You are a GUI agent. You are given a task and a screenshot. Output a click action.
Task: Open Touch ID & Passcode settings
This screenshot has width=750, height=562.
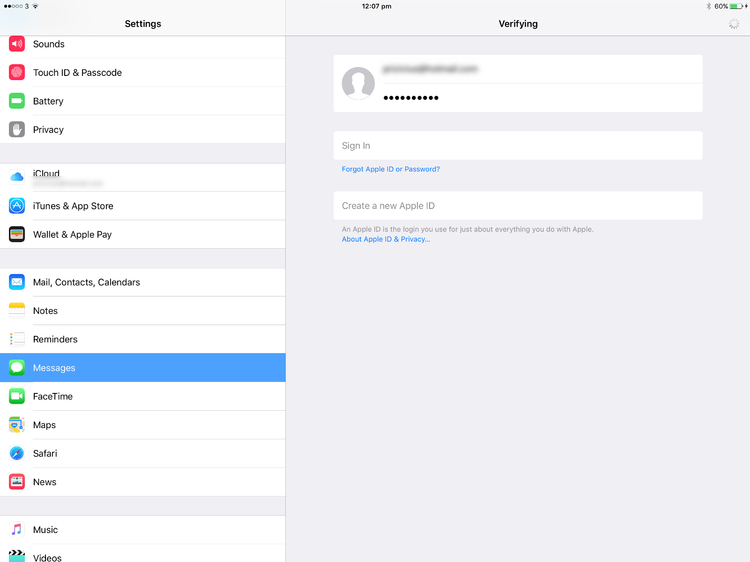[x=143, y=73]
